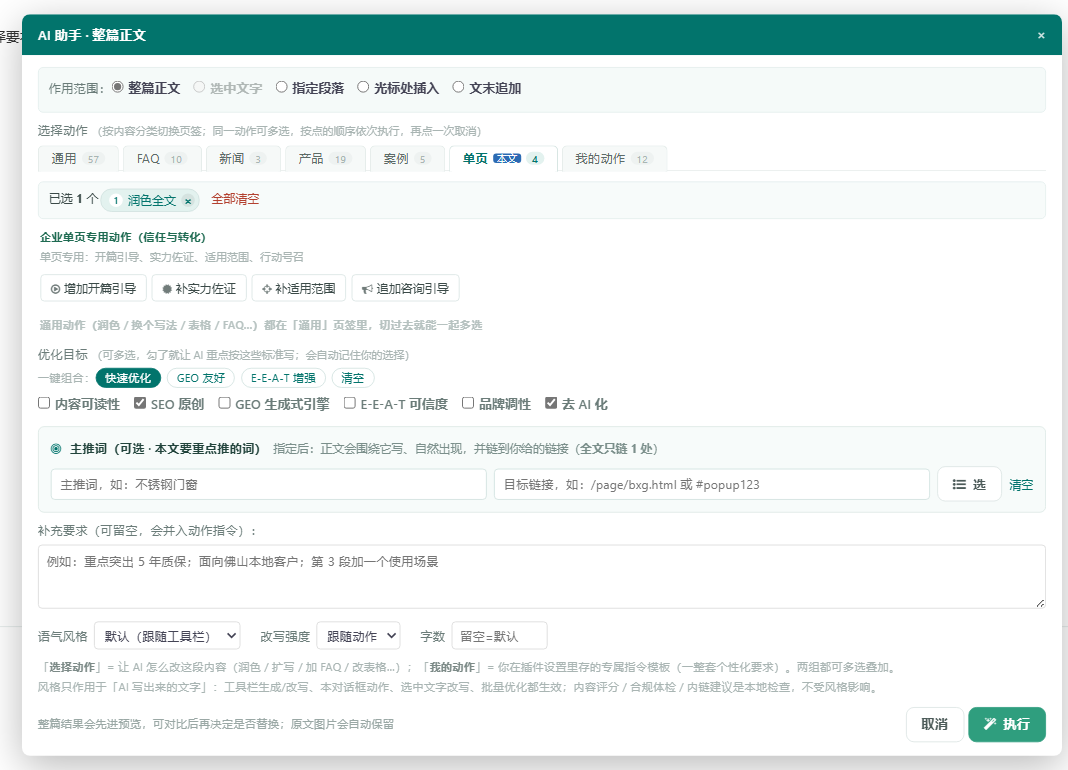Click the 执行 button
Image resolution: width=1068 pixels, height=770 pixels.
[1007, 724]
